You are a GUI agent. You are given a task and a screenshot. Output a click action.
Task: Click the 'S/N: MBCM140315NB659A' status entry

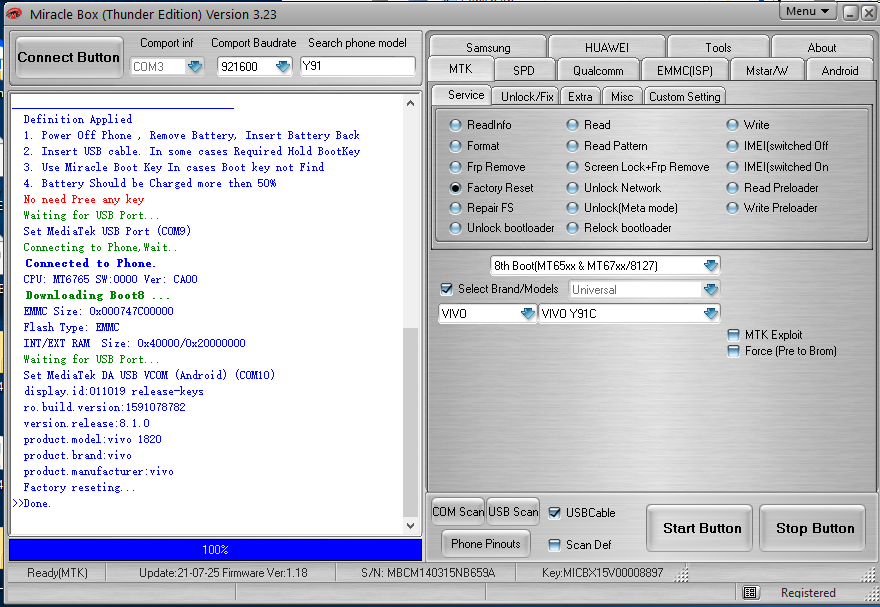[428, 573]
